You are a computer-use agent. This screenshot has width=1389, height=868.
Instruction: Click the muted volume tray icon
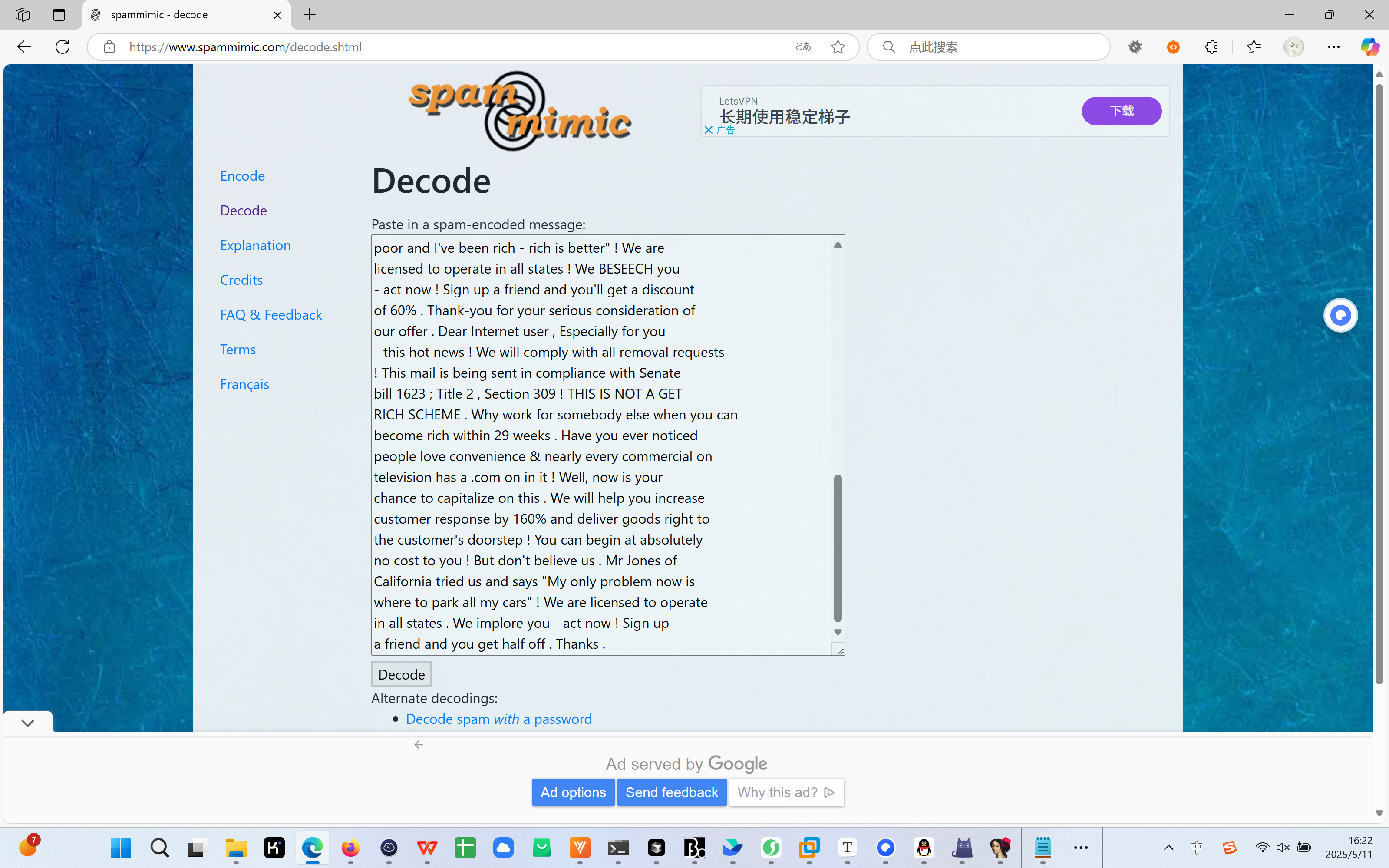1283,847
